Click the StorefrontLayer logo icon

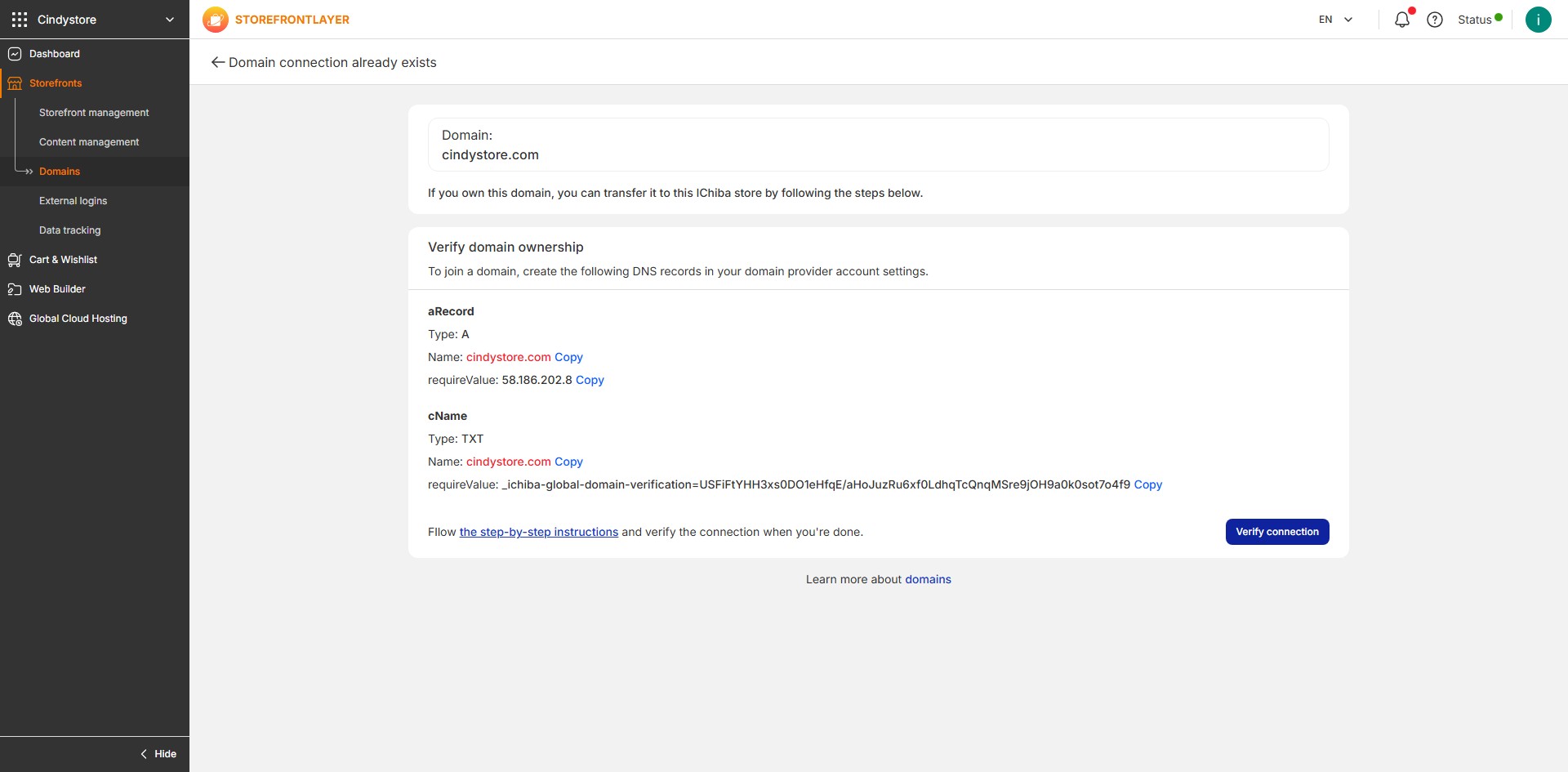coord(216,20)
